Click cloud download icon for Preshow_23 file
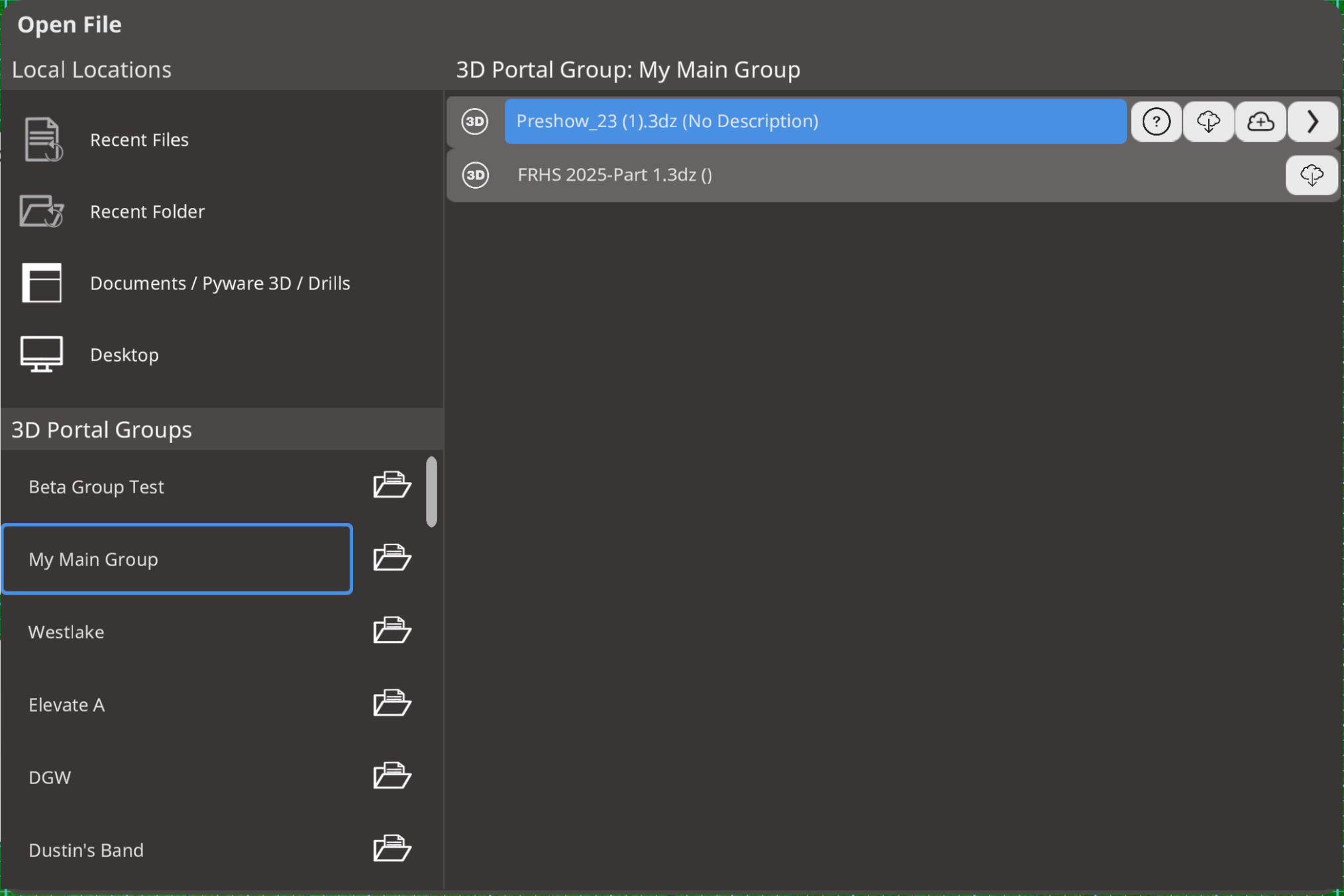Image resolution: width=1344 pixels, height=896 pixels. point(1208,122)
